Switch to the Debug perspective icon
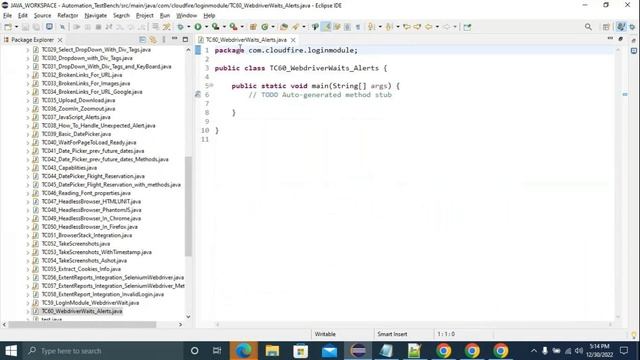The image size is (640, 360). pyautogui.click(x=632, y=27)
